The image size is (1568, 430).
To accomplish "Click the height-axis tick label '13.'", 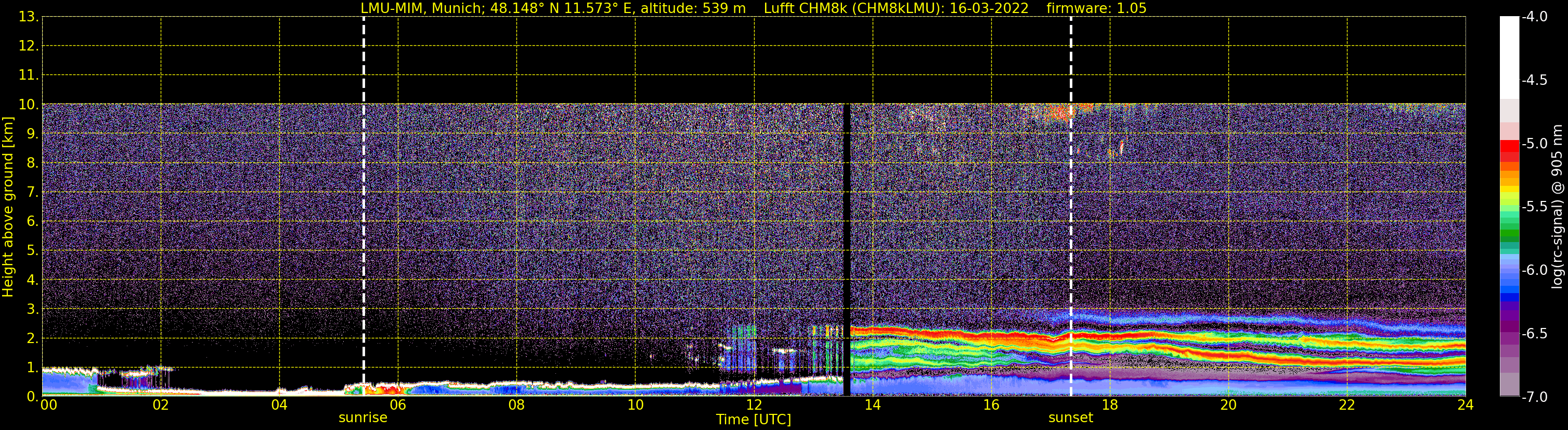I will coord(29,17).
